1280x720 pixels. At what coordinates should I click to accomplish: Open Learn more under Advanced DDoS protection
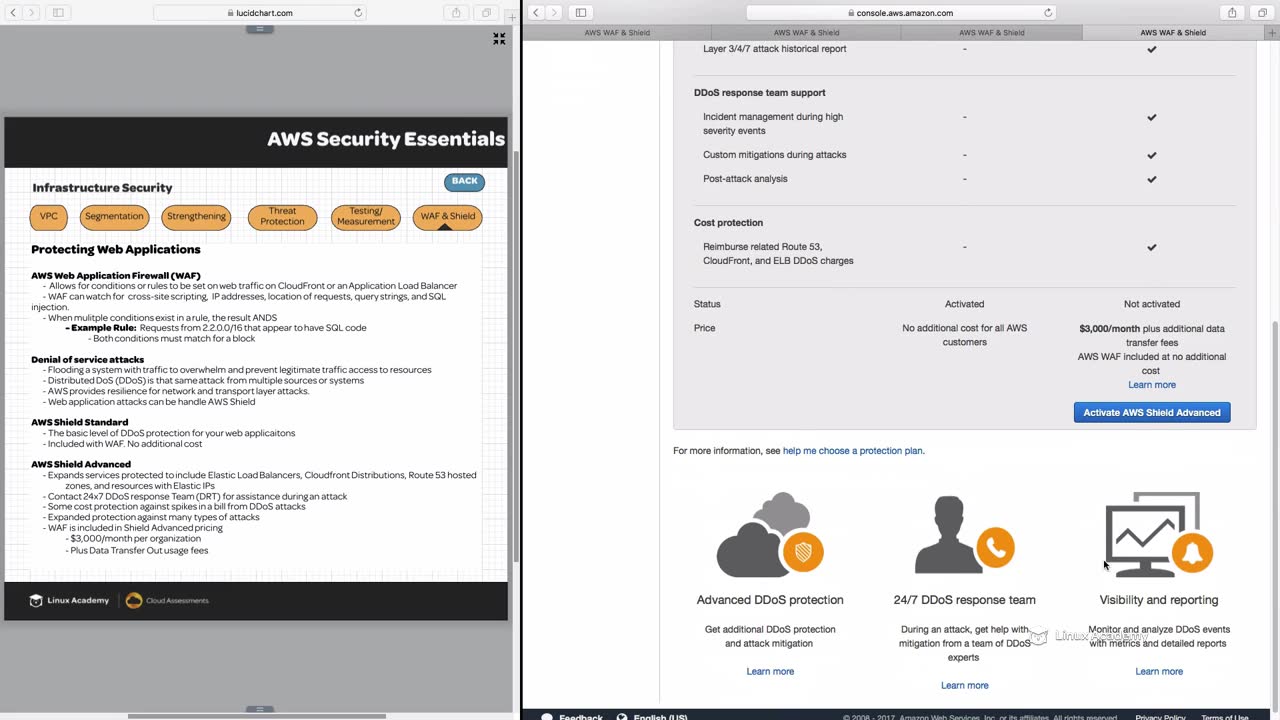click(770, 672)
